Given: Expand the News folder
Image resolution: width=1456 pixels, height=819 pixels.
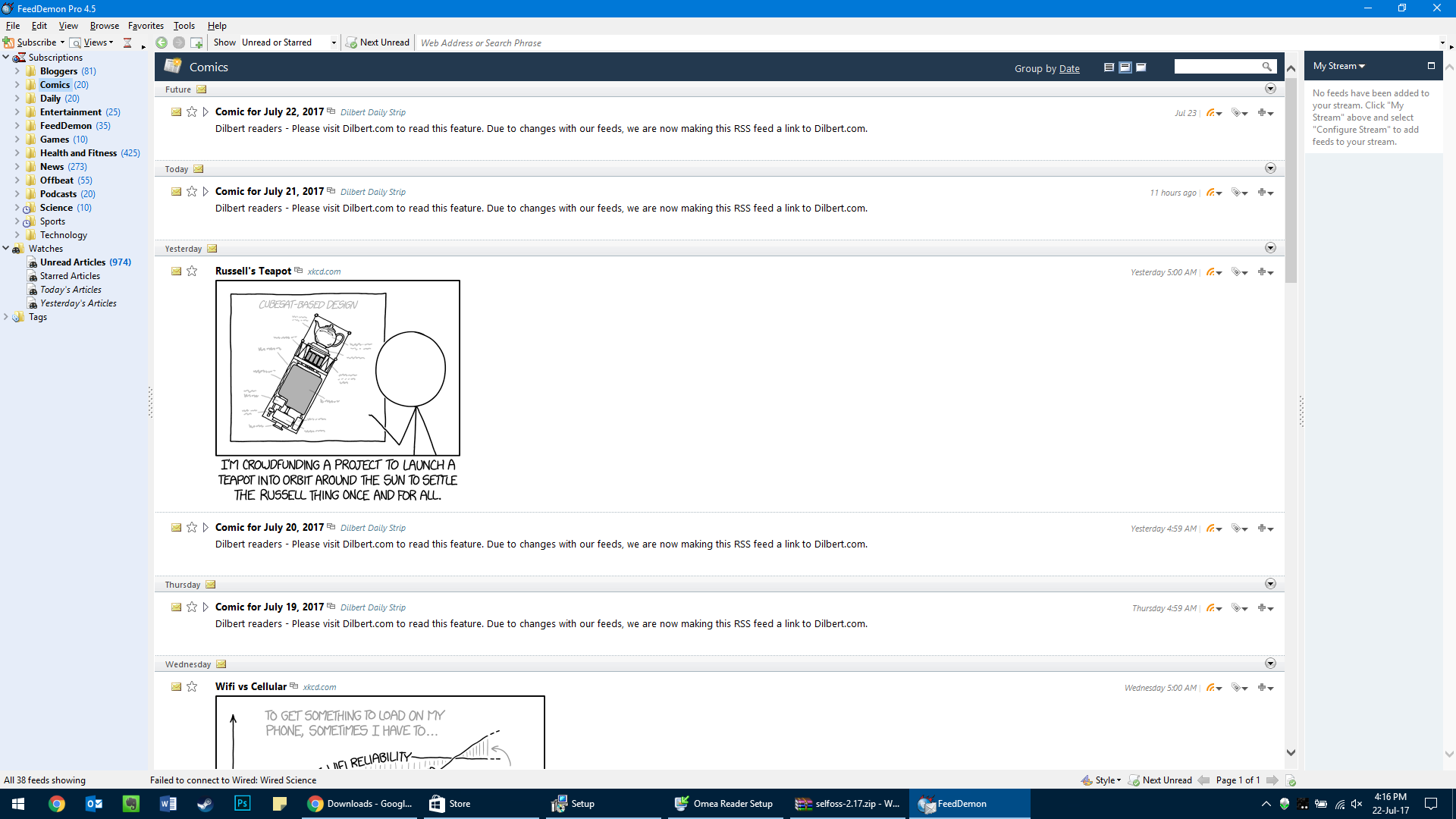Looking at the screenshot, I should click(17, 167).
